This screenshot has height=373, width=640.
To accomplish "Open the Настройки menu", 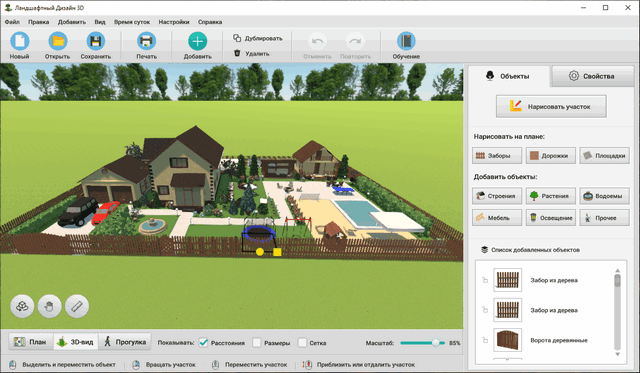I will 174,22.
